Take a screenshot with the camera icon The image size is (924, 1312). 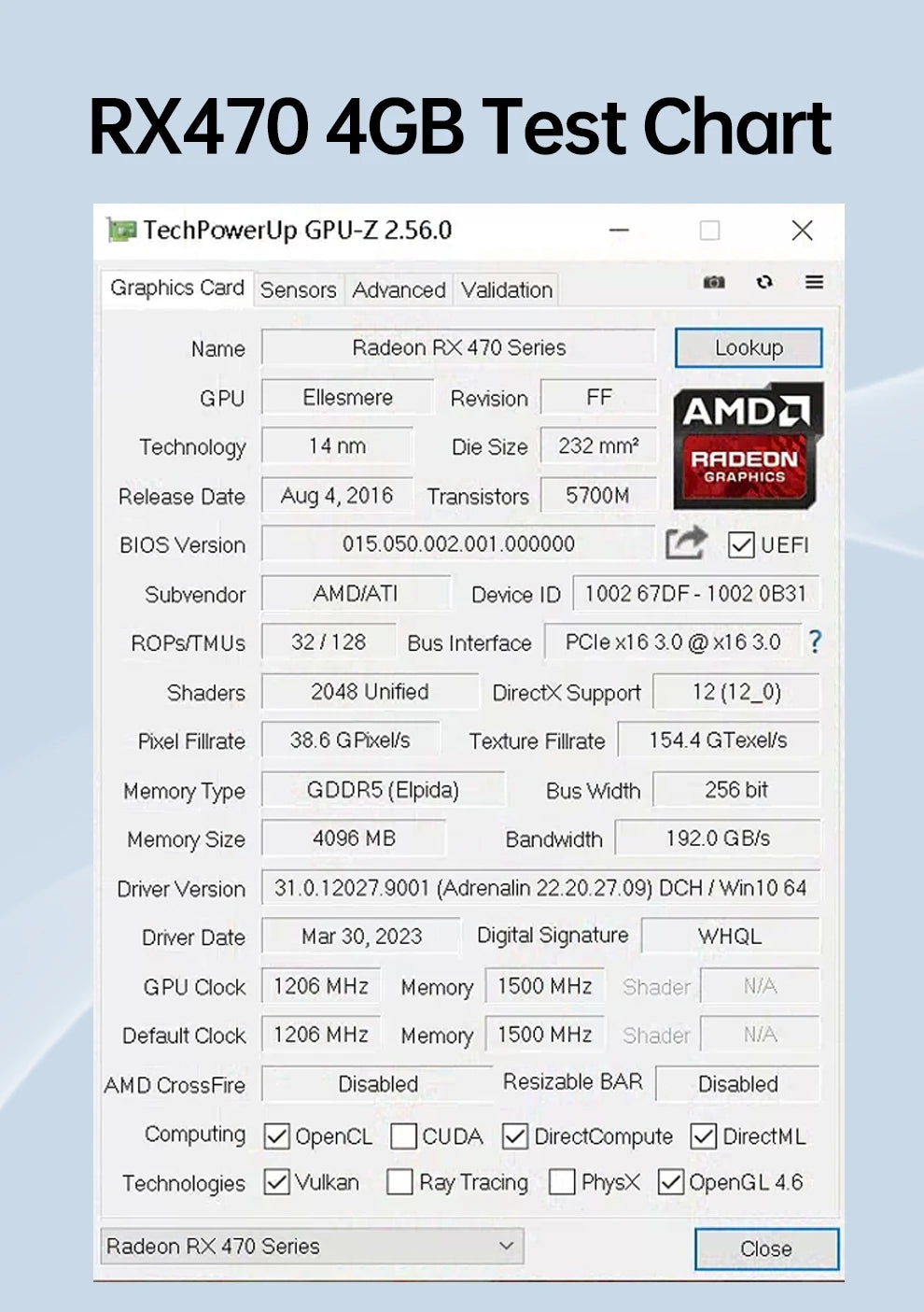pos(714,282)
